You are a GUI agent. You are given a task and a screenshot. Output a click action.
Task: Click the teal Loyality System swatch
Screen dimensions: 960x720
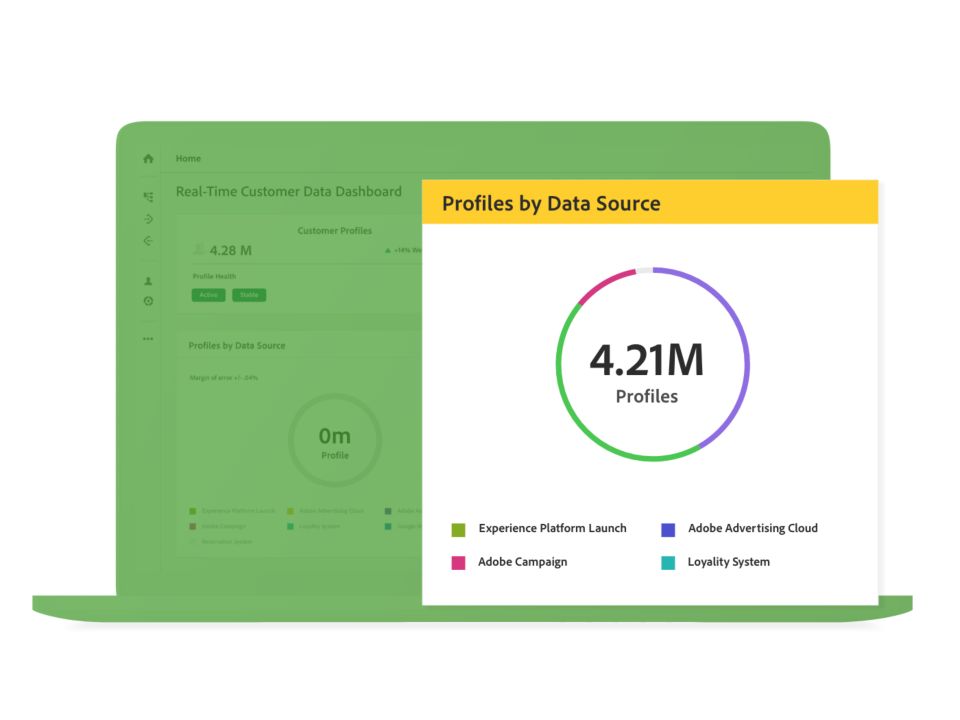pyautogui.click(x=668, y=563)
